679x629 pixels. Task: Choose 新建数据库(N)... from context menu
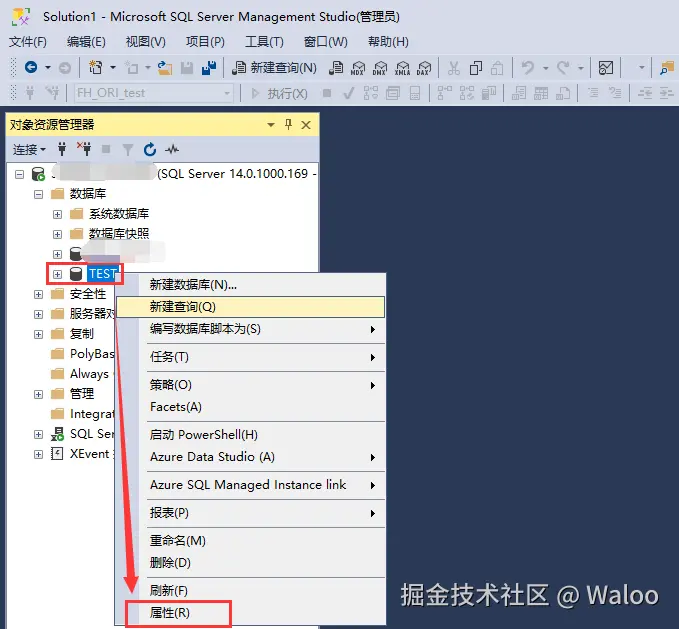(x=251, y=285)
